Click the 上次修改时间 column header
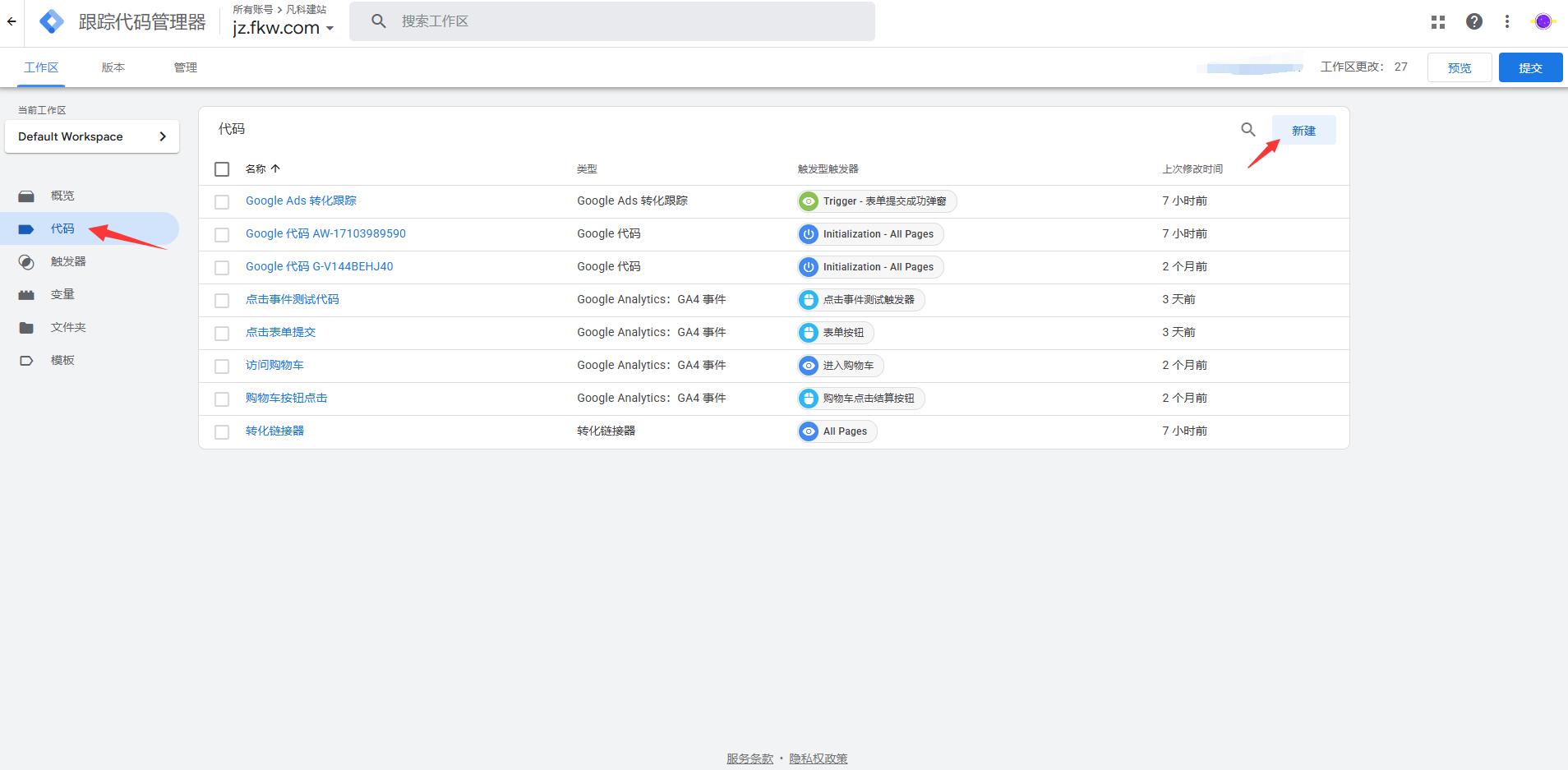 (1192, 168)
